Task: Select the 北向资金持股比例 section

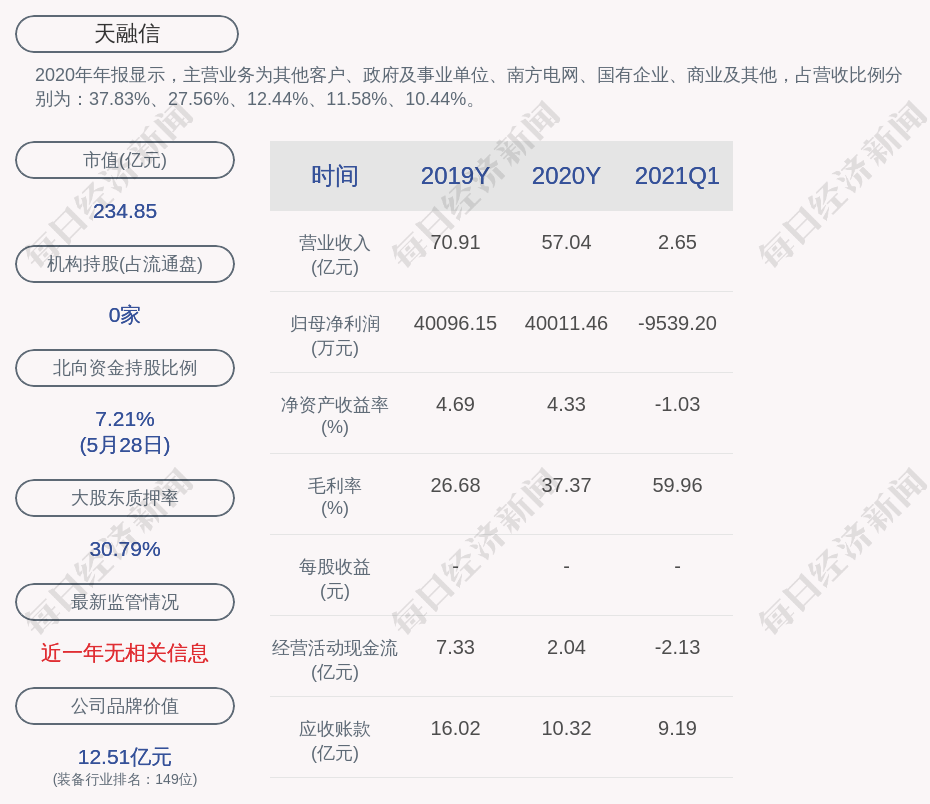Action: pyautogui.click(x=124, y=367)
